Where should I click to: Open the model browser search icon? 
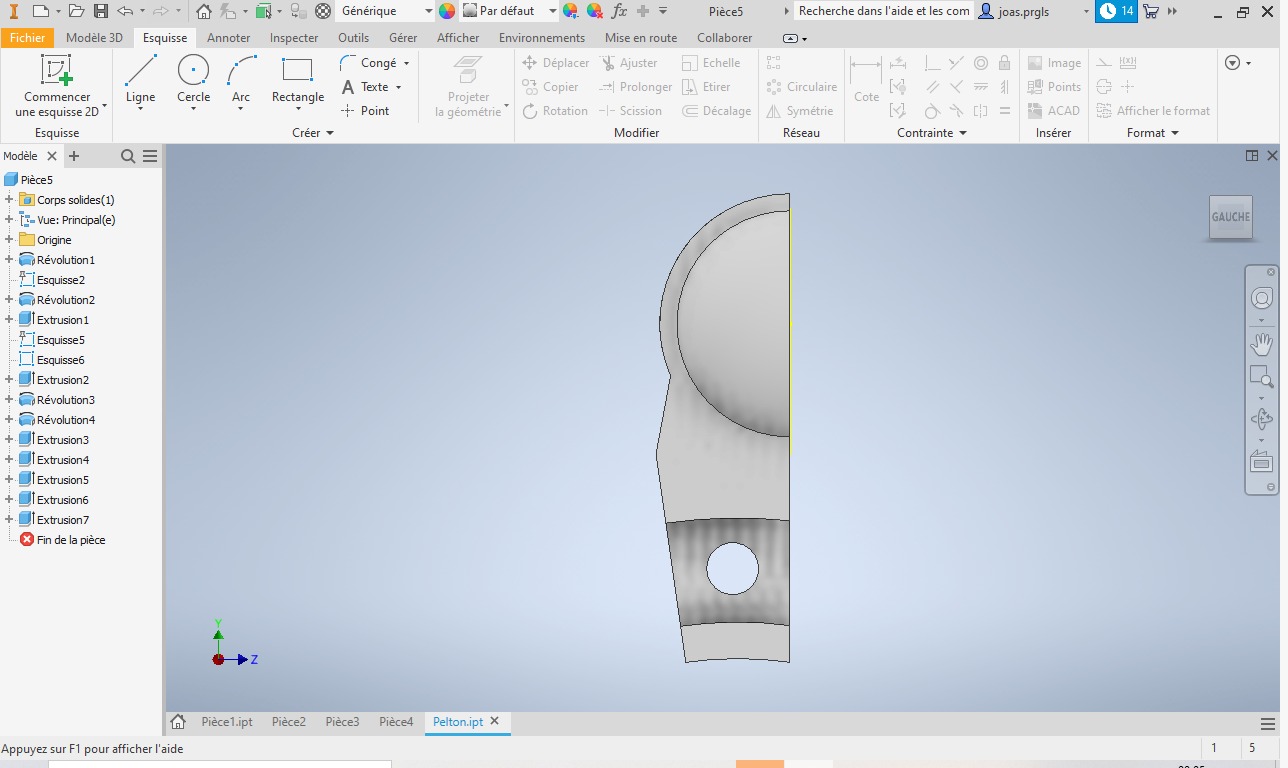(x=128, y=156)
